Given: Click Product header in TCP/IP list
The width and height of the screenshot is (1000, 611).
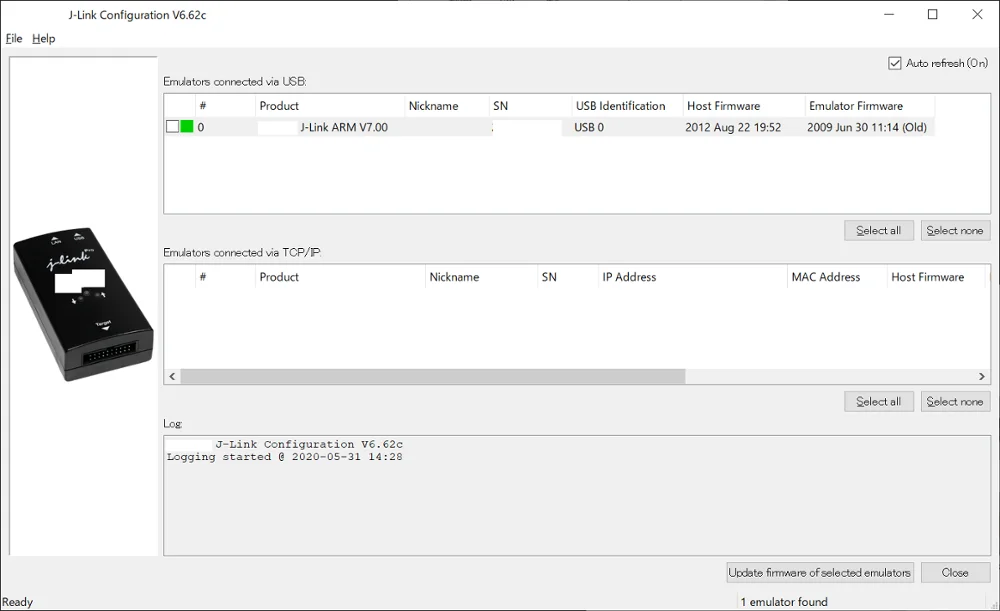Looking at the screenshot, I should coord(340,277).
